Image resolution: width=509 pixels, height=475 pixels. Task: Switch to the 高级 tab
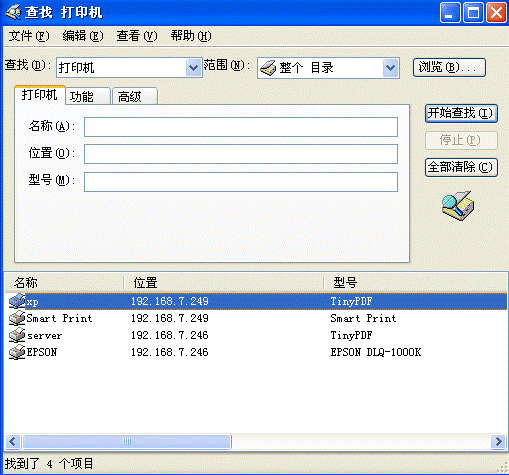coord(135,97)
